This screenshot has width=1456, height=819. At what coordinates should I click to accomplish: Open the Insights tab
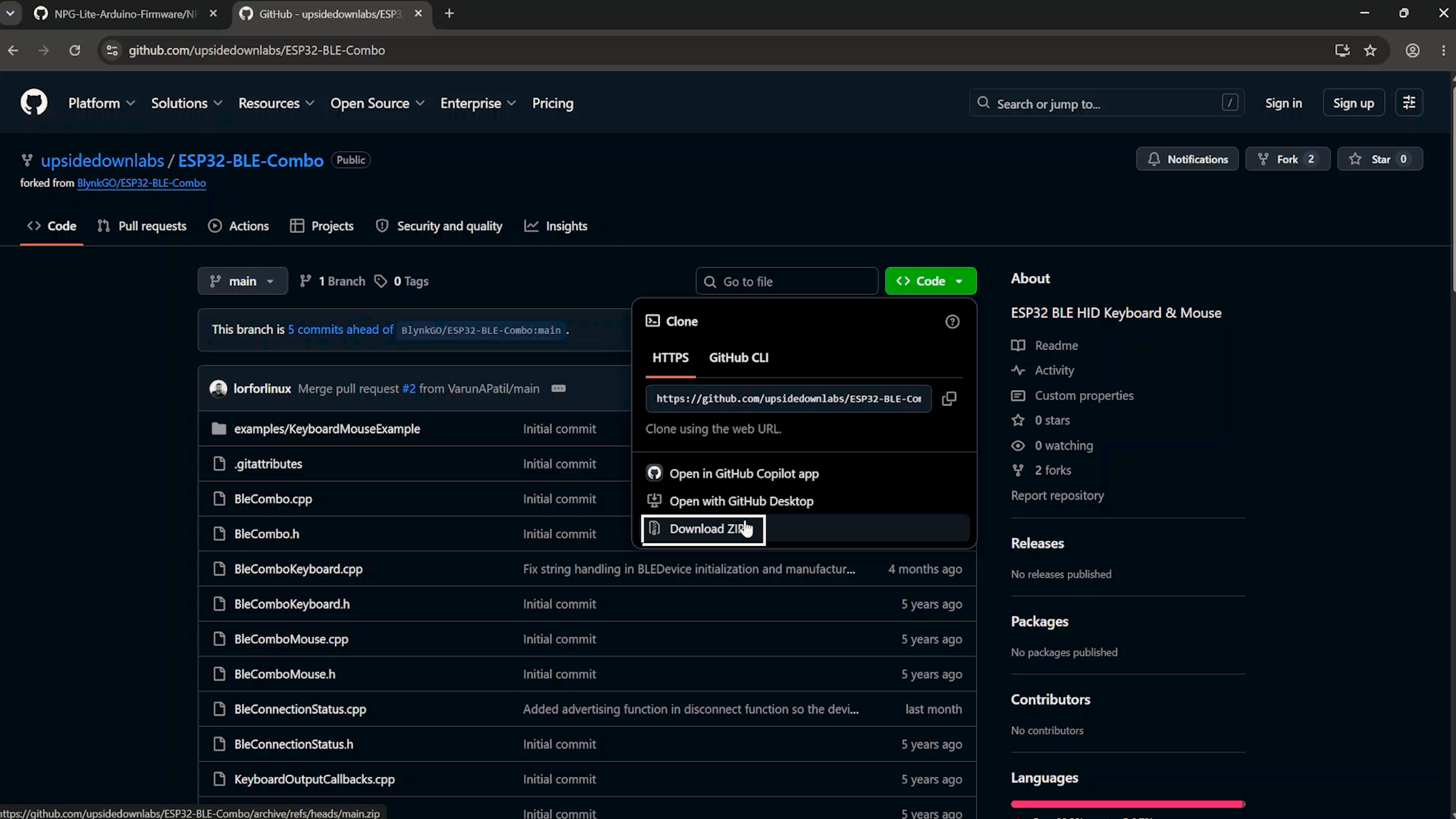pyautogui.click(x=556, y=226)
